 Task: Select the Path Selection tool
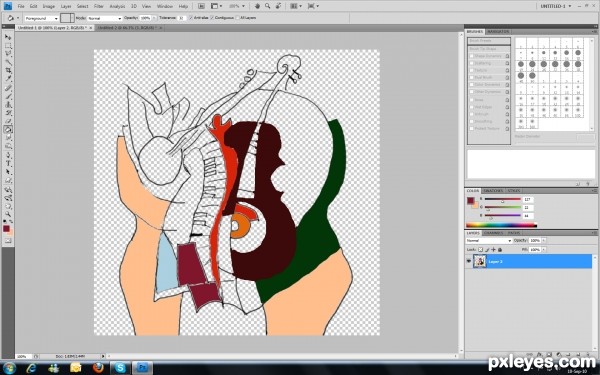8,172
